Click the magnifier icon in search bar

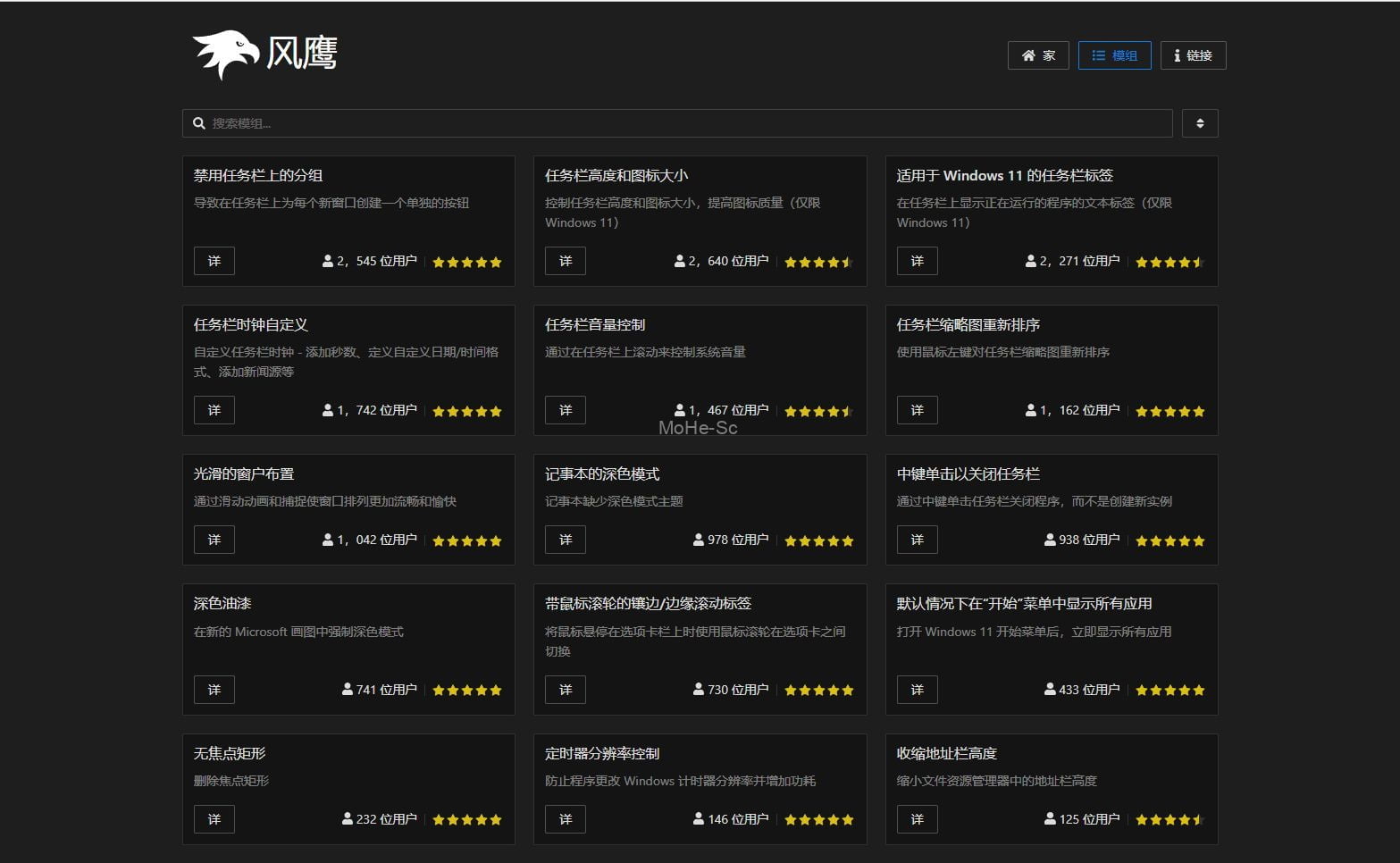(199, 123)
